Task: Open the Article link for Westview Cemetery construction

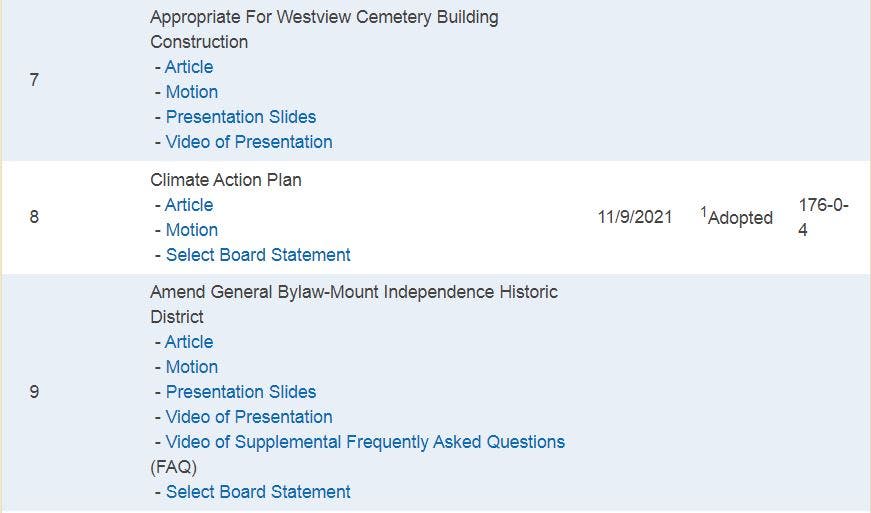Action: tap(189, 67)
